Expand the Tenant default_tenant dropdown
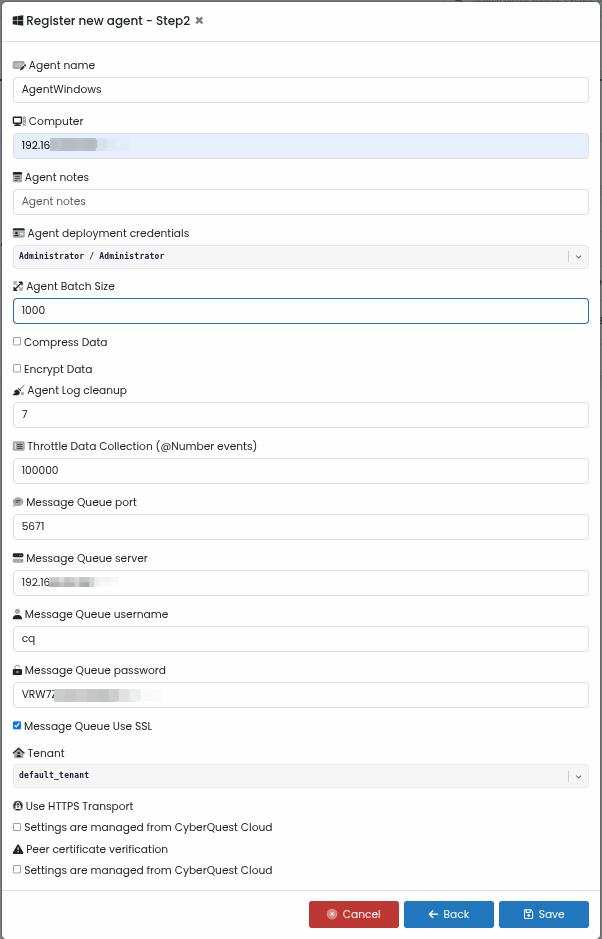 tap(301, 776)
